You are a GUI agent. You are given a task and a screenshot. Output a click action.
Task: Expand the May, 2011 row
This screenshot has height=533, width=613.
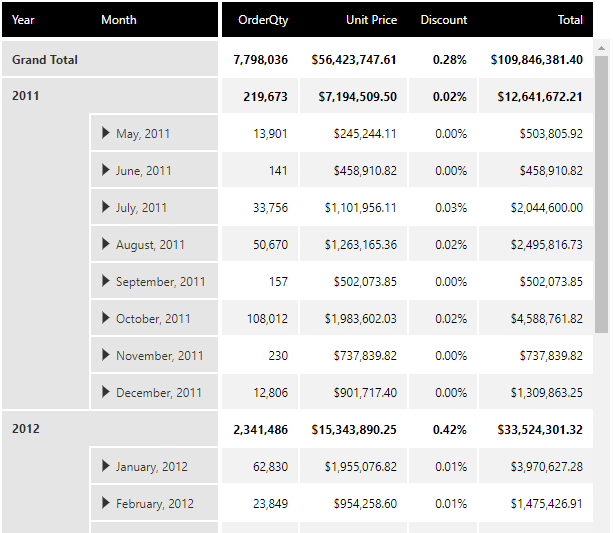coord(106,133)
